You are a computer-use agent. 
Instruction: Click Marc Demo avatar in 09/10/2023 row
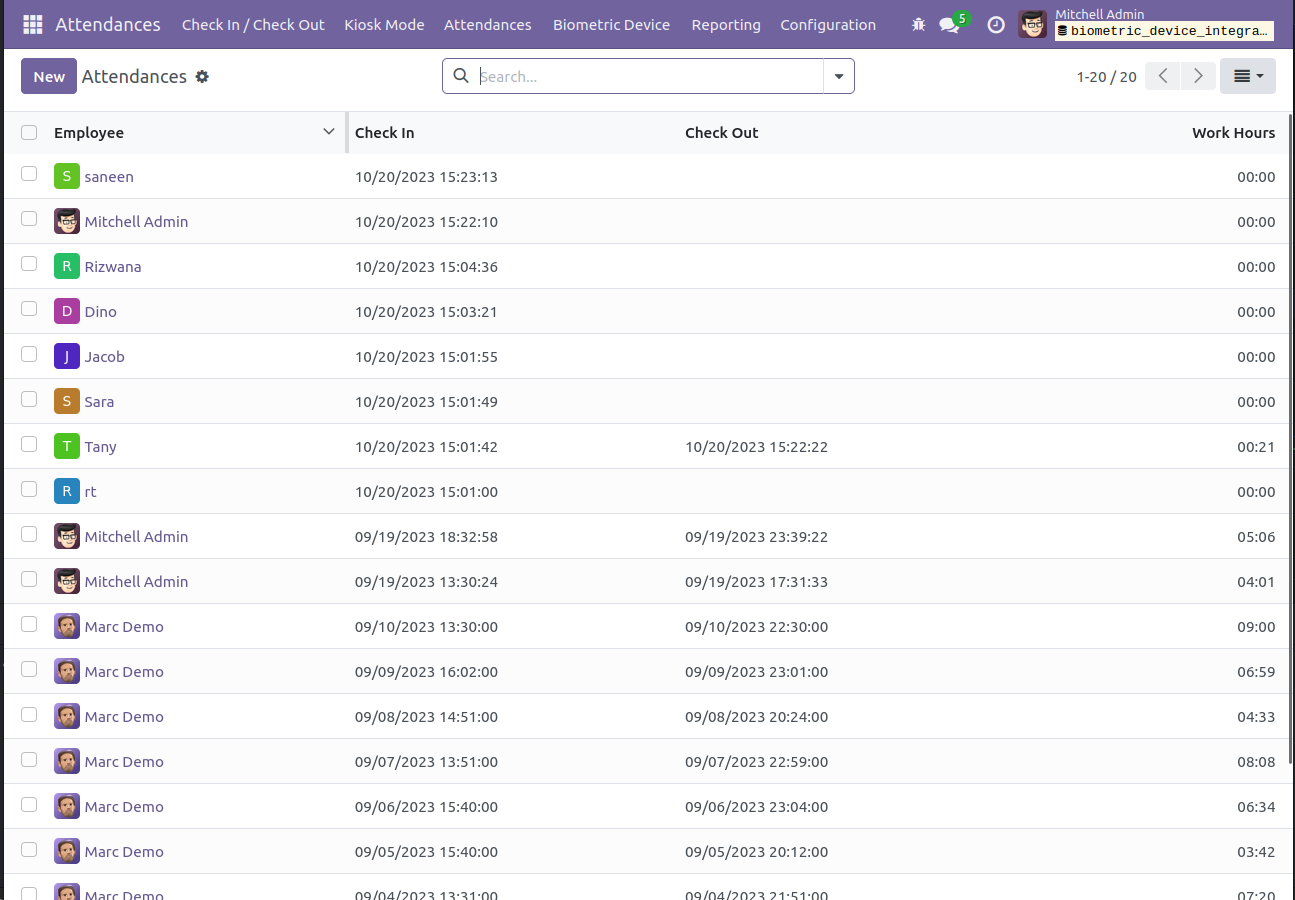point(67,627)
